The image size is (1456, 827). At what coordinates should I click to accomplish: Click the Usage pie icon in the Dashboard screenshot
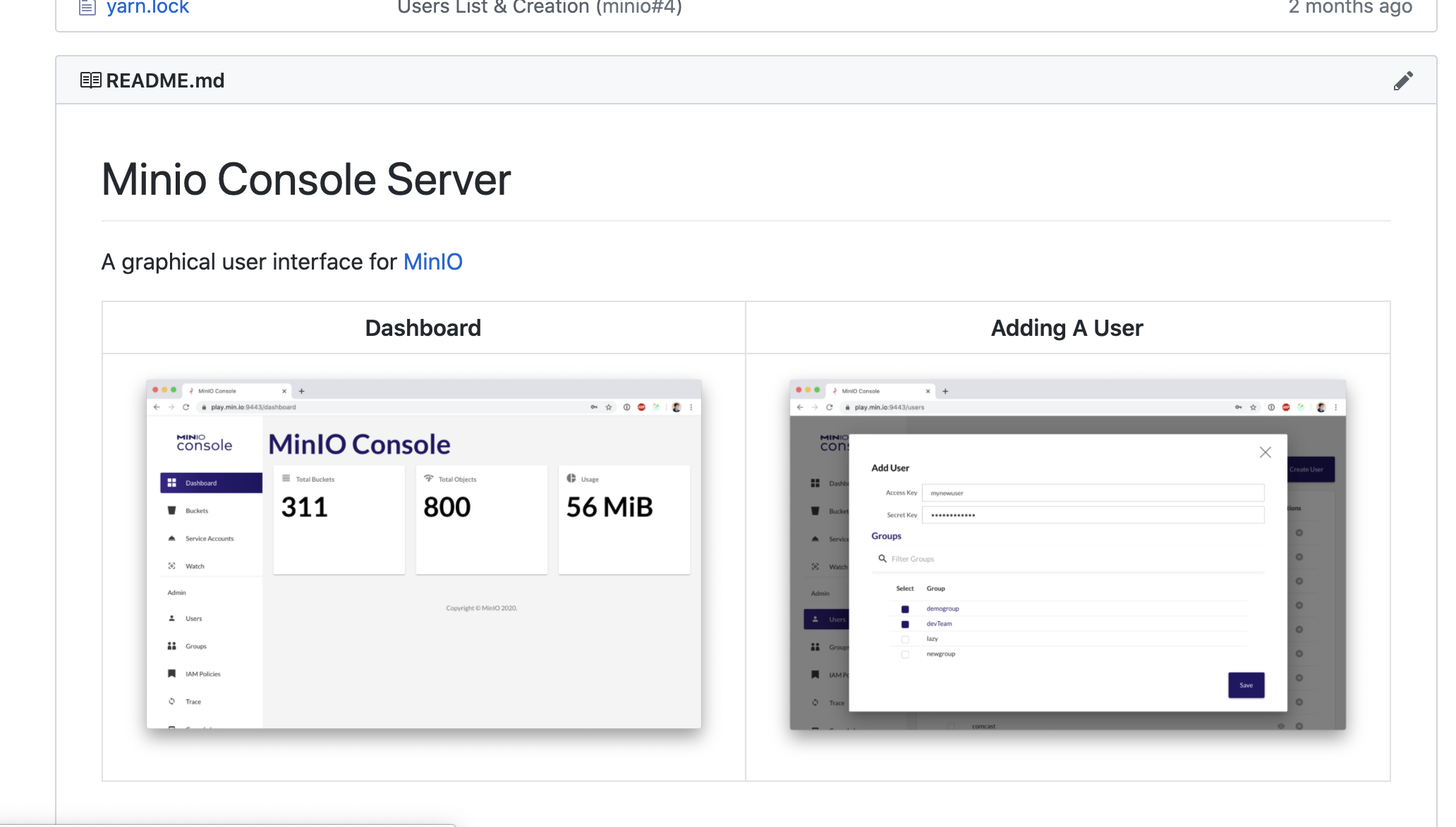571,478
